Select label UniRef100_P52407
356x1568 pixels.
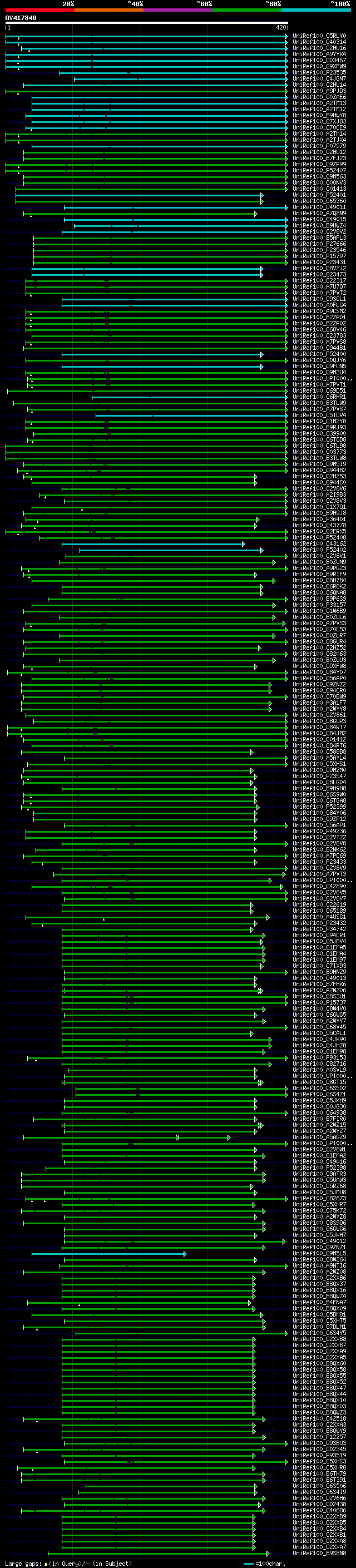pos(319,170)
